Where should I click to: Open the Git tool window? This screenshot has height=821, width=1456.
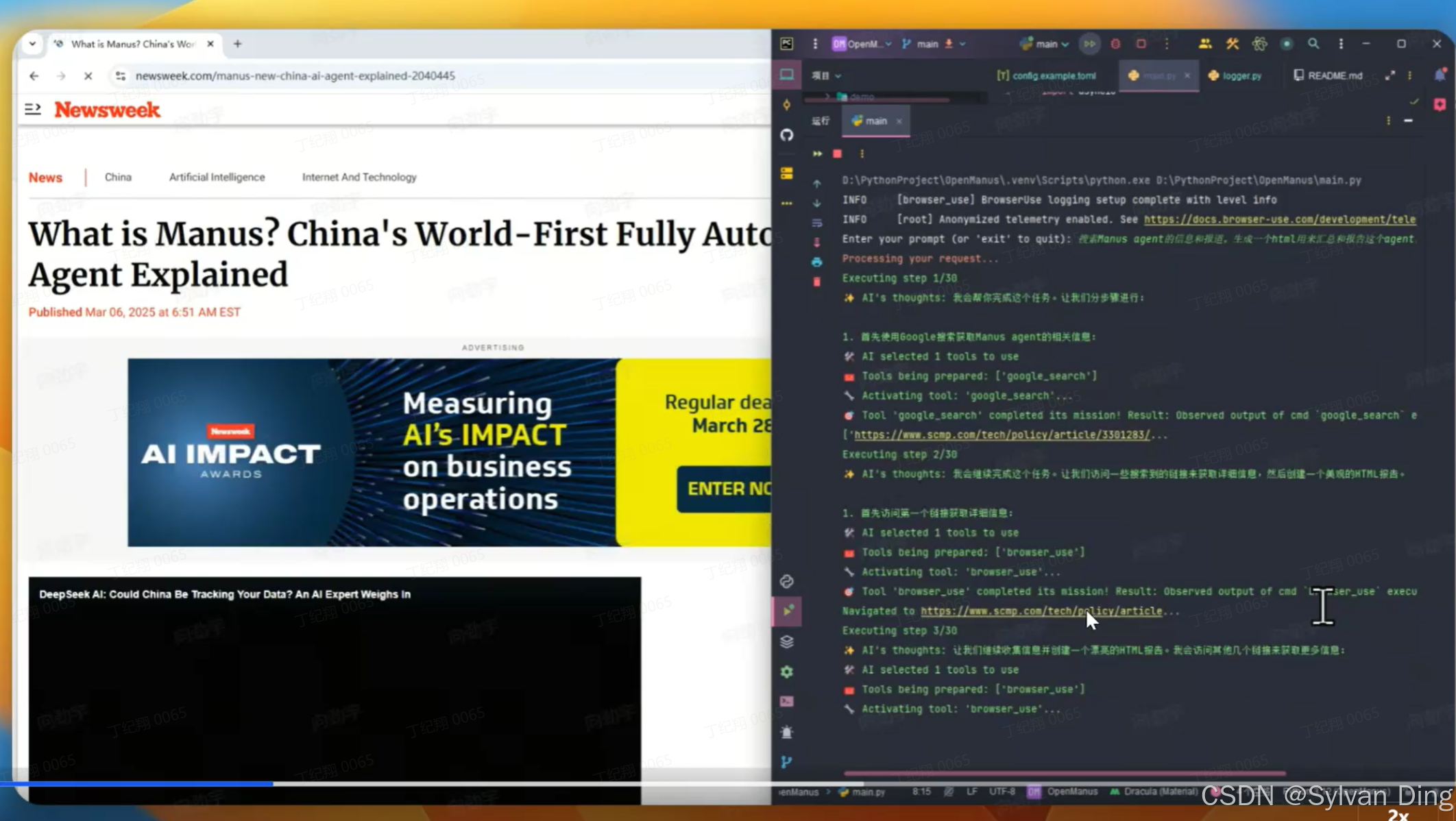tap(787, 761)
